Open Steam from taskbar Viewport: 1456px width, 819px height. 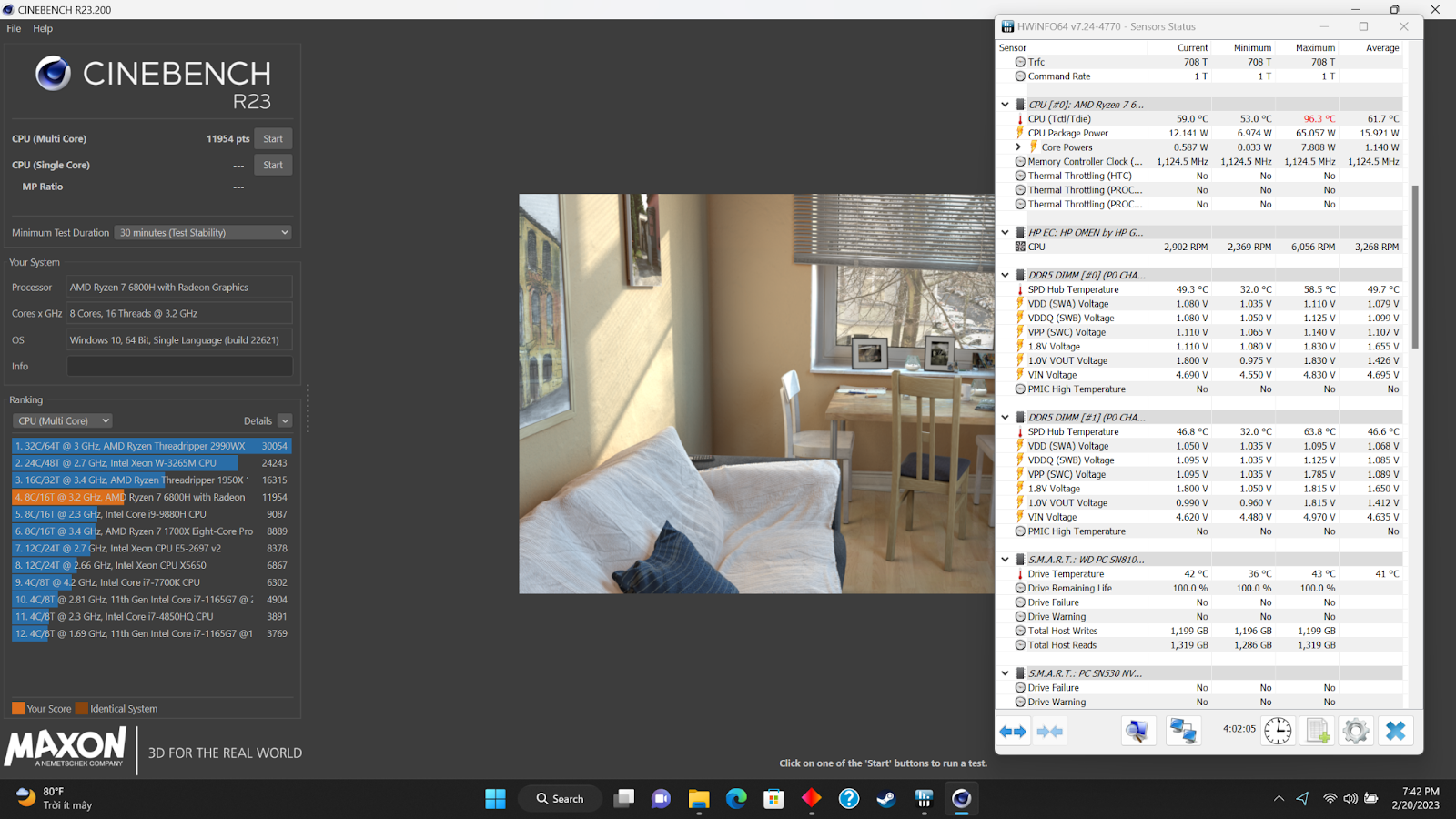click(886, 799)
